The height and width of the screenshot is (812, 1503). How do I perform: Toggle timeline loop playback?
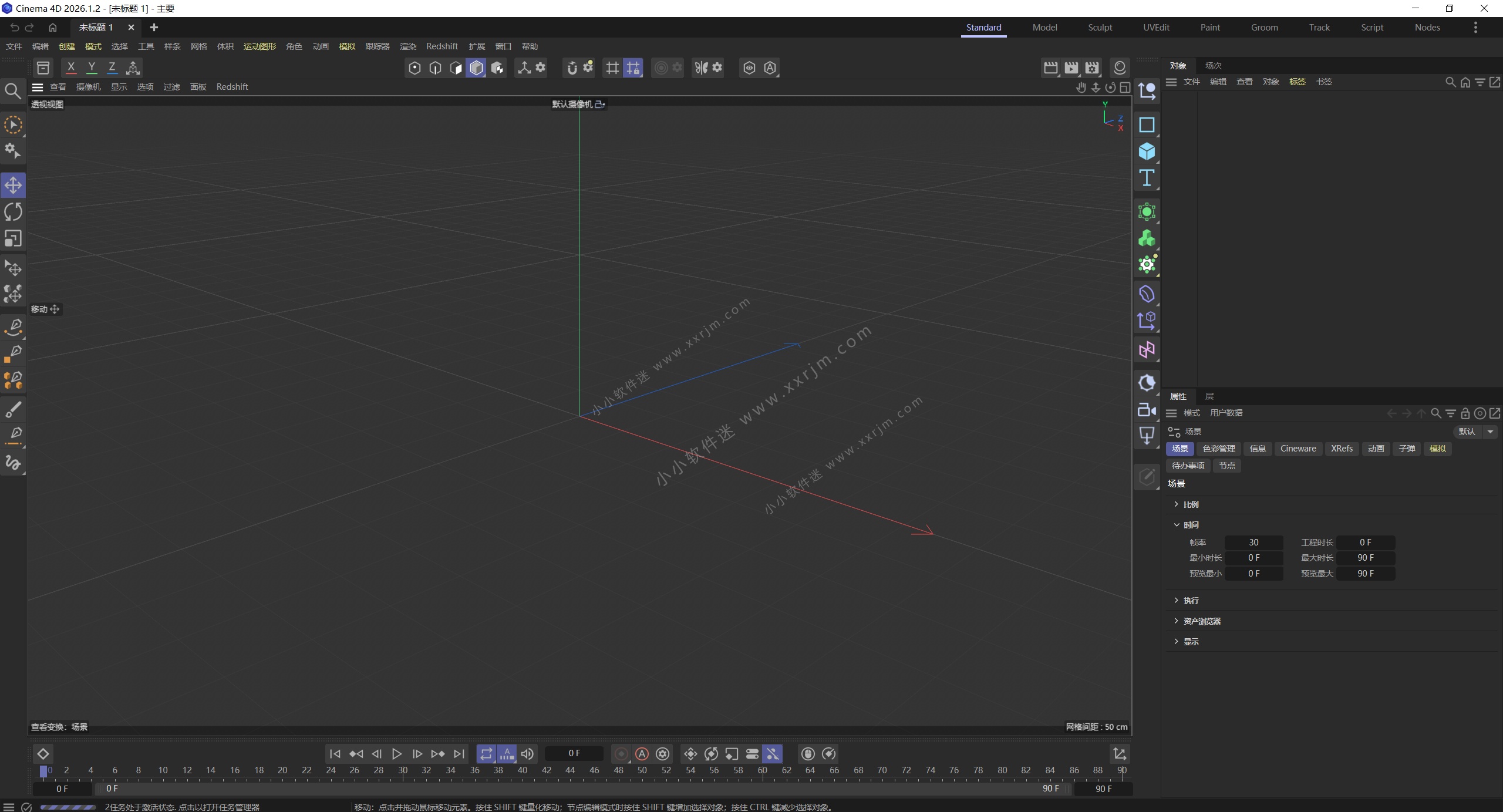(x=486, y=754)
